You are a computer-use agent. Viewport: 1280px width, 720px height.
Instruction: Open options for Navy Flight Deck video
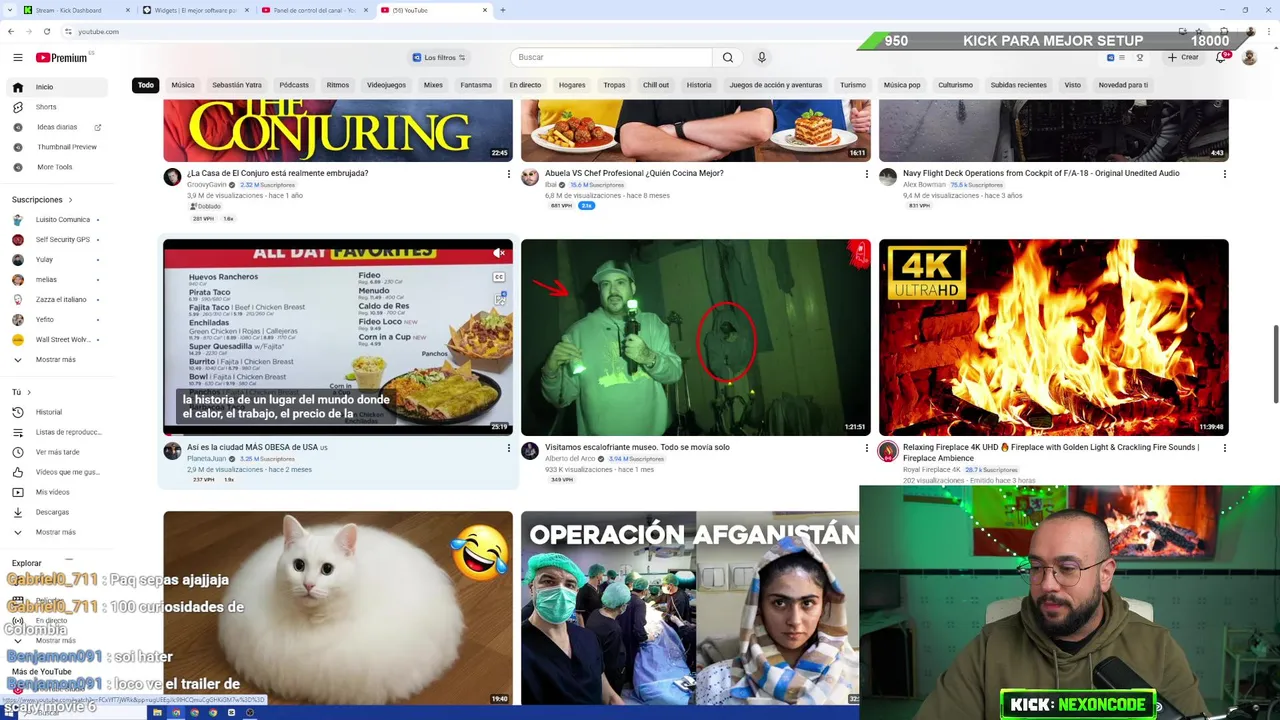click(x=1224, y=174)
